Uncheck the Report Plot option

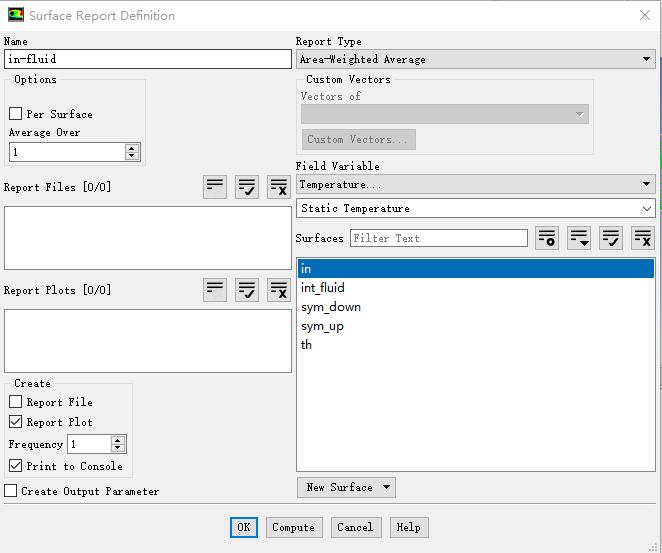point(16,421)
